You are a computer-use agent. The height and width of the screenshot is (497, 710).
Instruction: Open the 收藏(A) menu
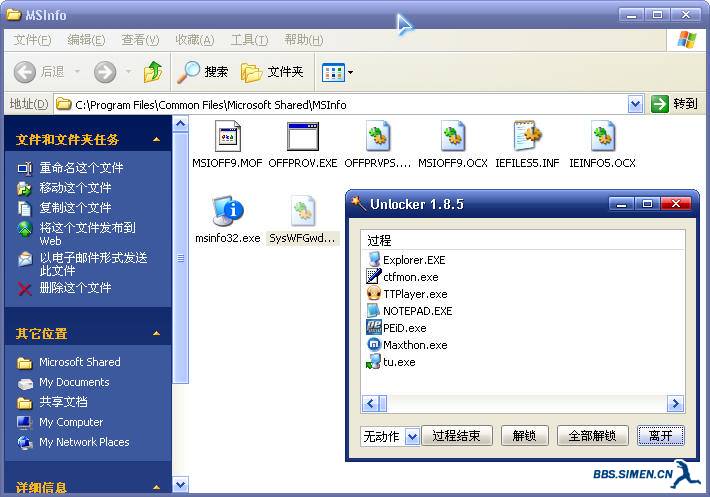pos(195,40)
